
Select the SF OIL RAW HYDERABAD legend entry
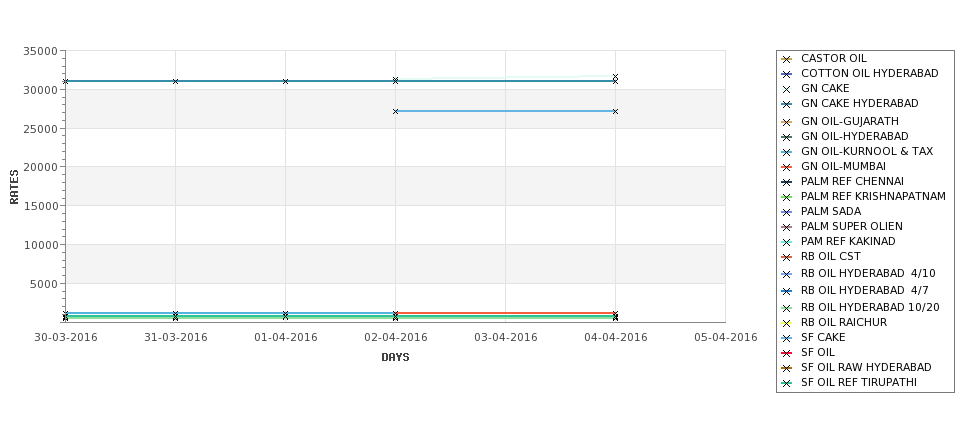pos(856,367)
